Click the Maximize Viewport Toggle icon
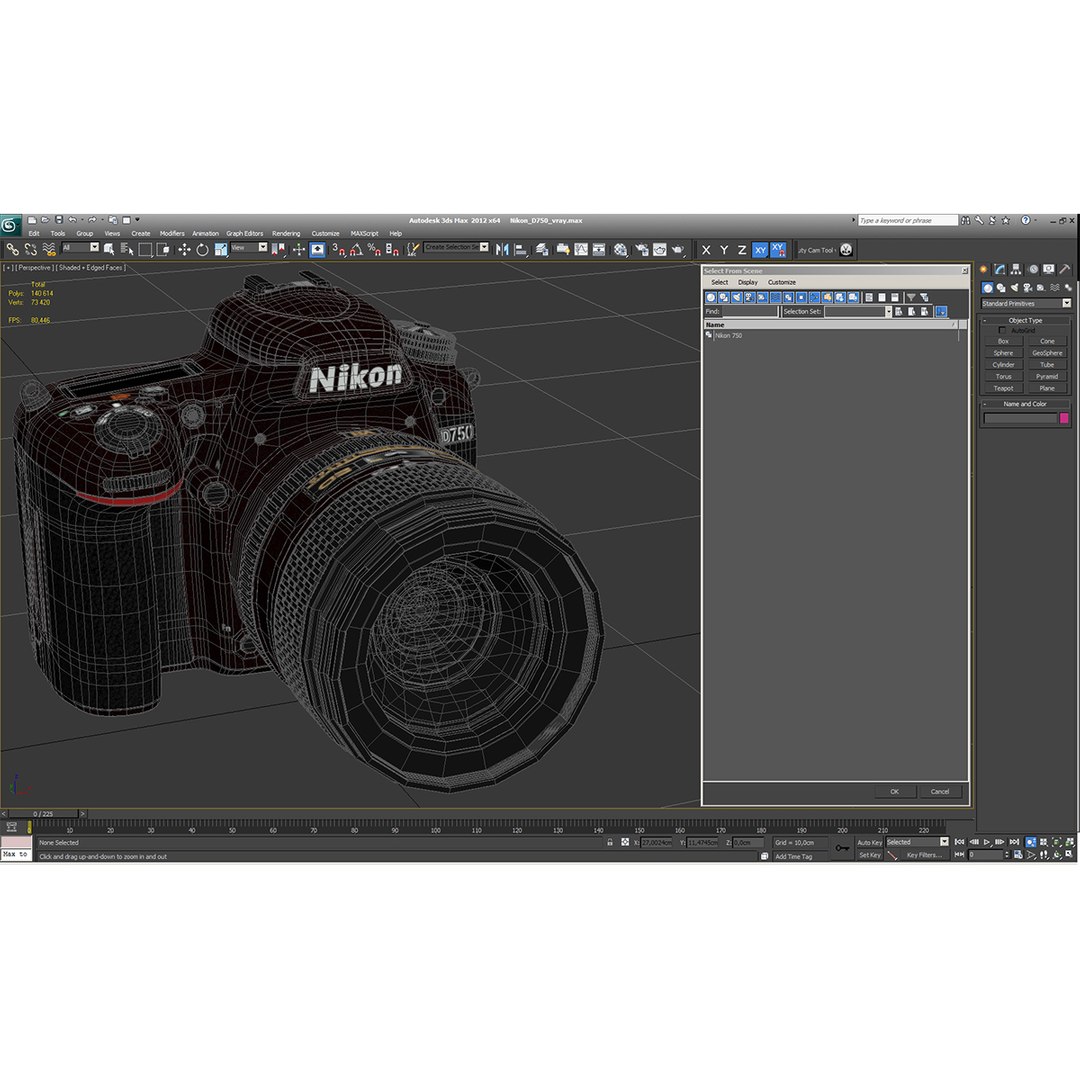The width and height of the screenshot is (1080, 1080). coord(1069,855)
